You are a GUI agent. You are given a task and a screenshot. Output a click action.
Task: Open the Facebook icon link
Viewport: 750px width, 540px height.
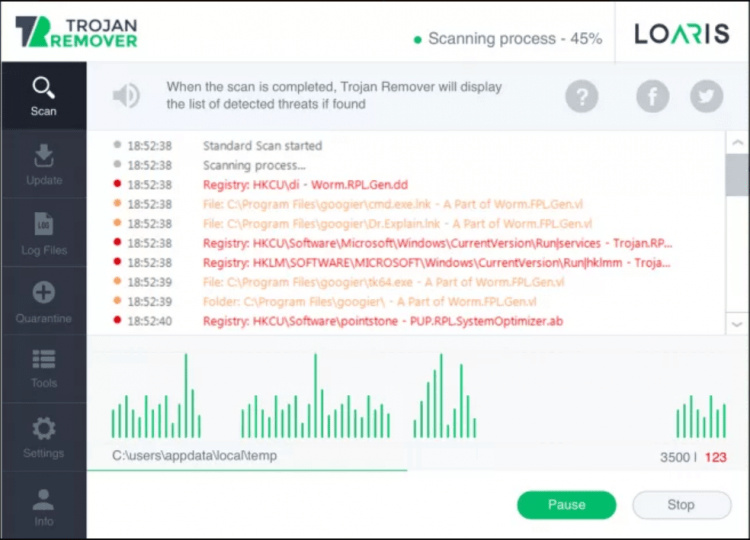click(x=652, y=96)
